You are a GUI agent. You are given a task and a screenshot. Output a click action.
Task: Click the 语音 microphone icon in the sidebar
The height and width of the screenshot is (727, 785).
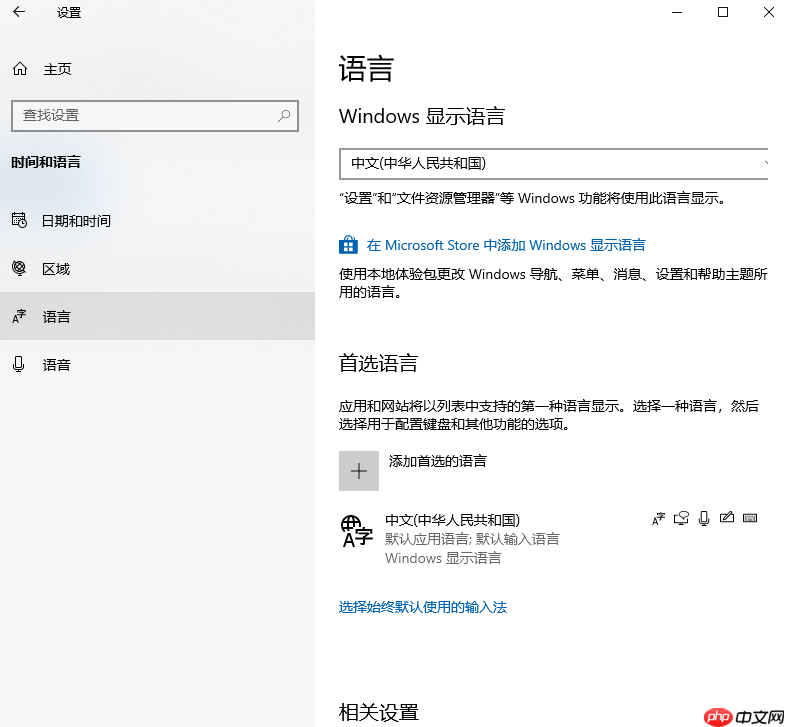coord(19,364)
